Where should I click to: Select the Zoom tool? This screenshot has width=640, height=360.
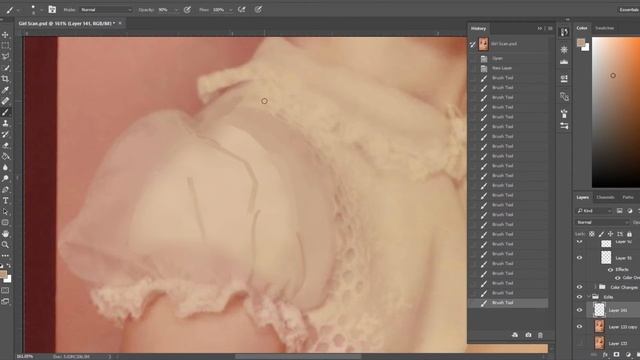click(x=5, y=244)
